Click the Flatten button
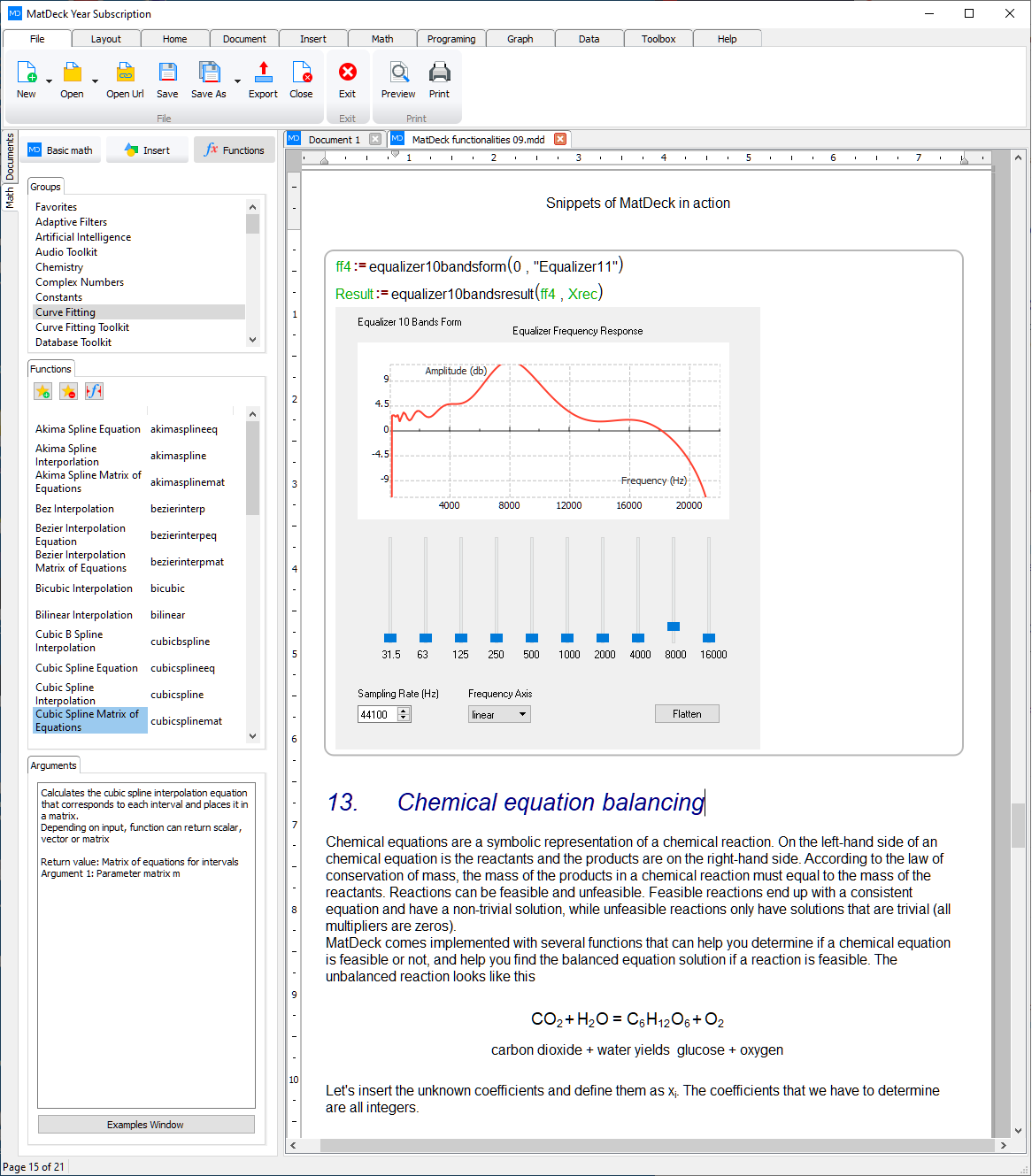This screenshot has width=1032, height=1176. (x=687, y=714)
